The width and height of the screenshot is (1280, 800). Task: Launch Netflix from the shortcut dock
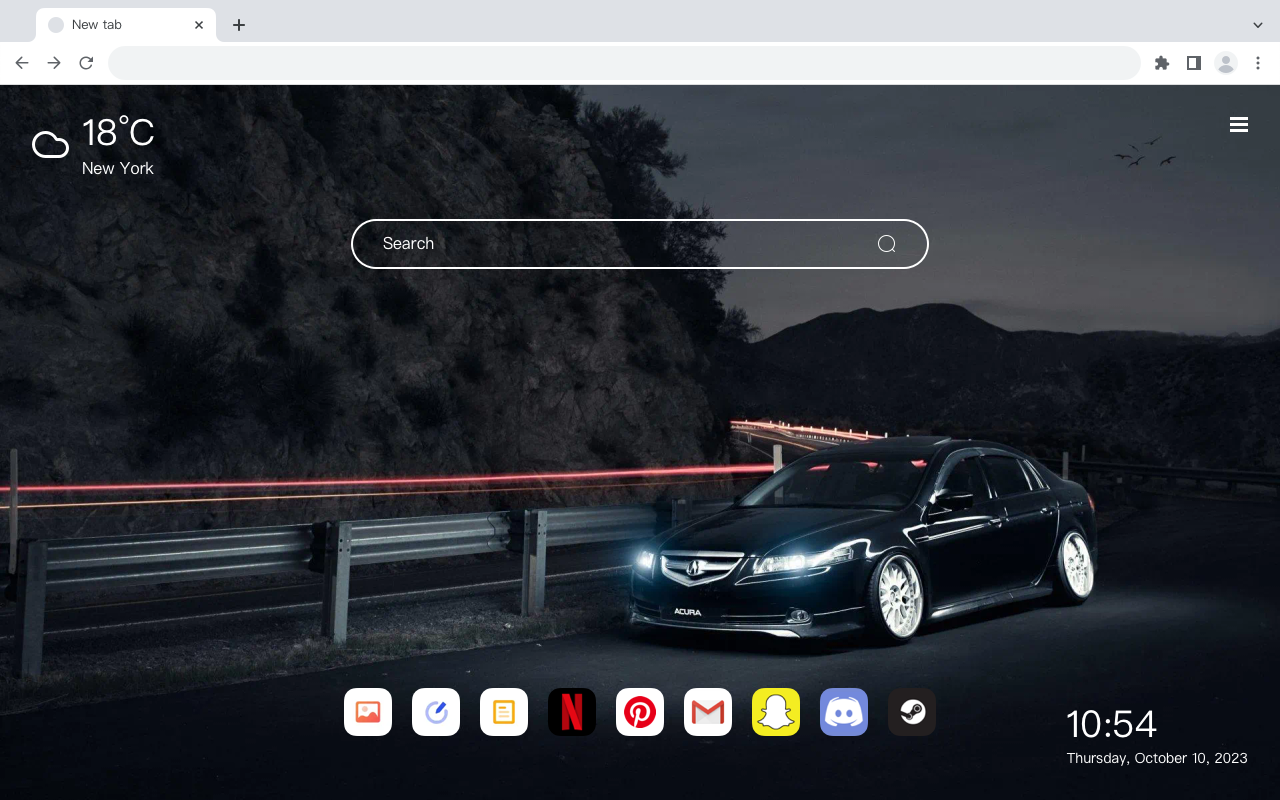(572, 712)
